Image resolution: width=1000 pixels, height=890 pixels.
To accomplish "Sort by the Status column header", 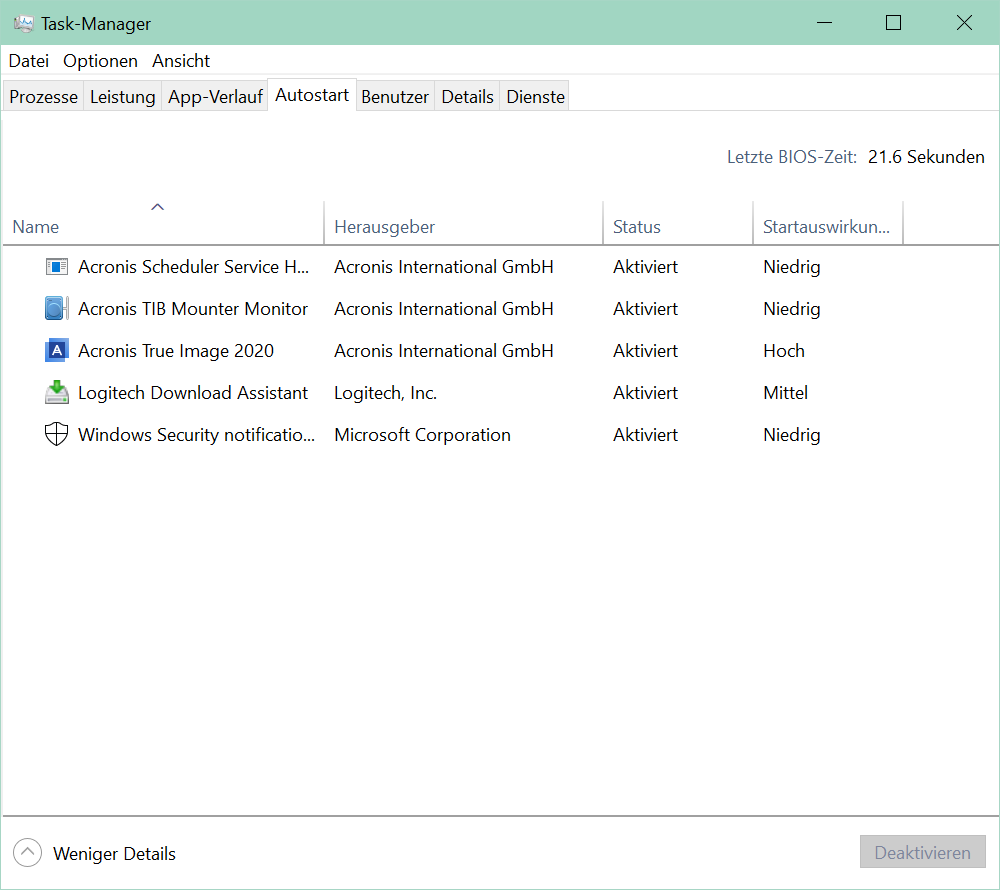I will click(678, 222).
